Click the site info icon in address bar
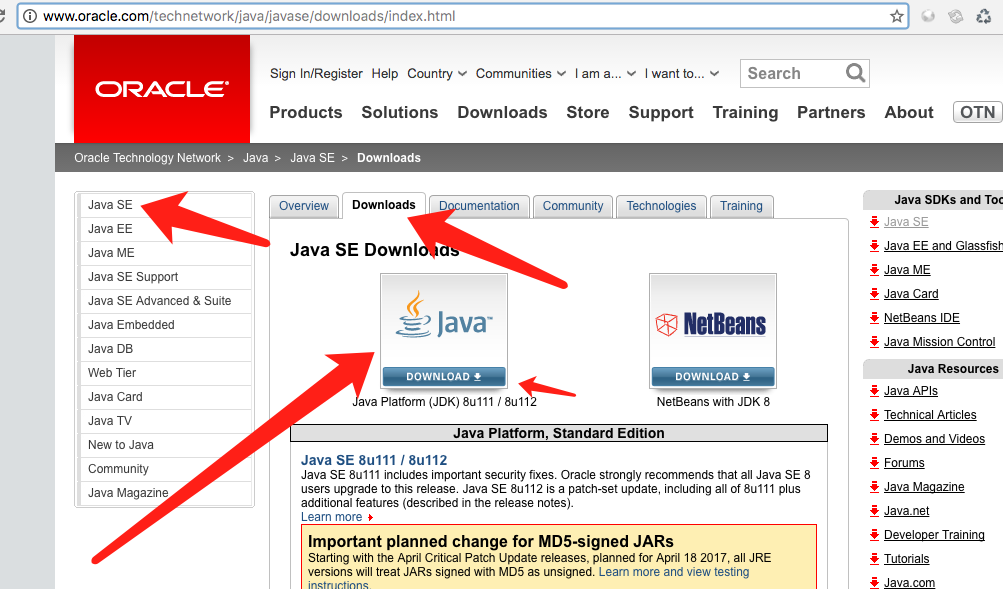Viewport: 1003px width, 589px height. coord(29,16)
